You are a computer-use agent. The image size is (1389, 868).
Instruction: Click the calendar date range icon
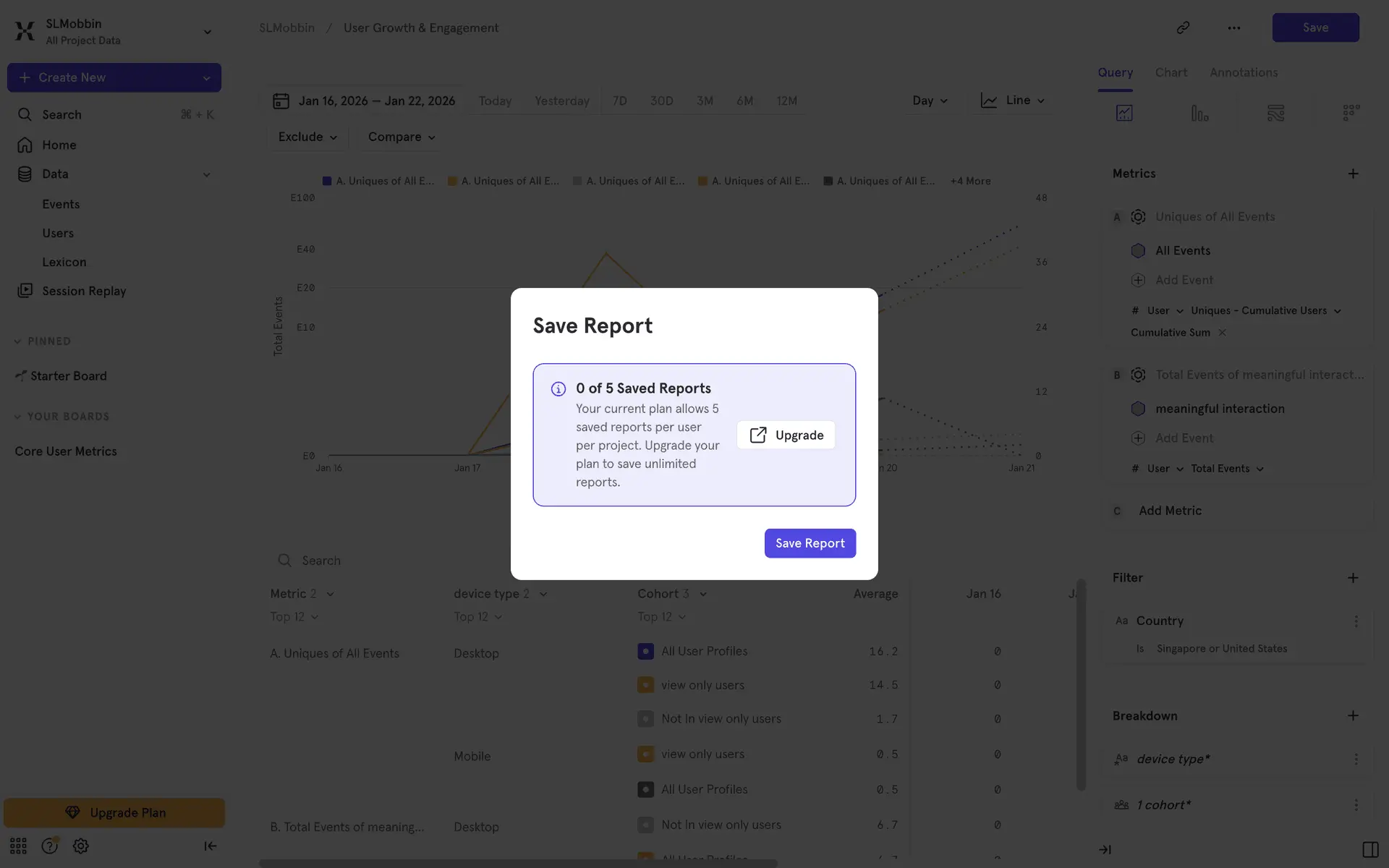pos(281,101)
